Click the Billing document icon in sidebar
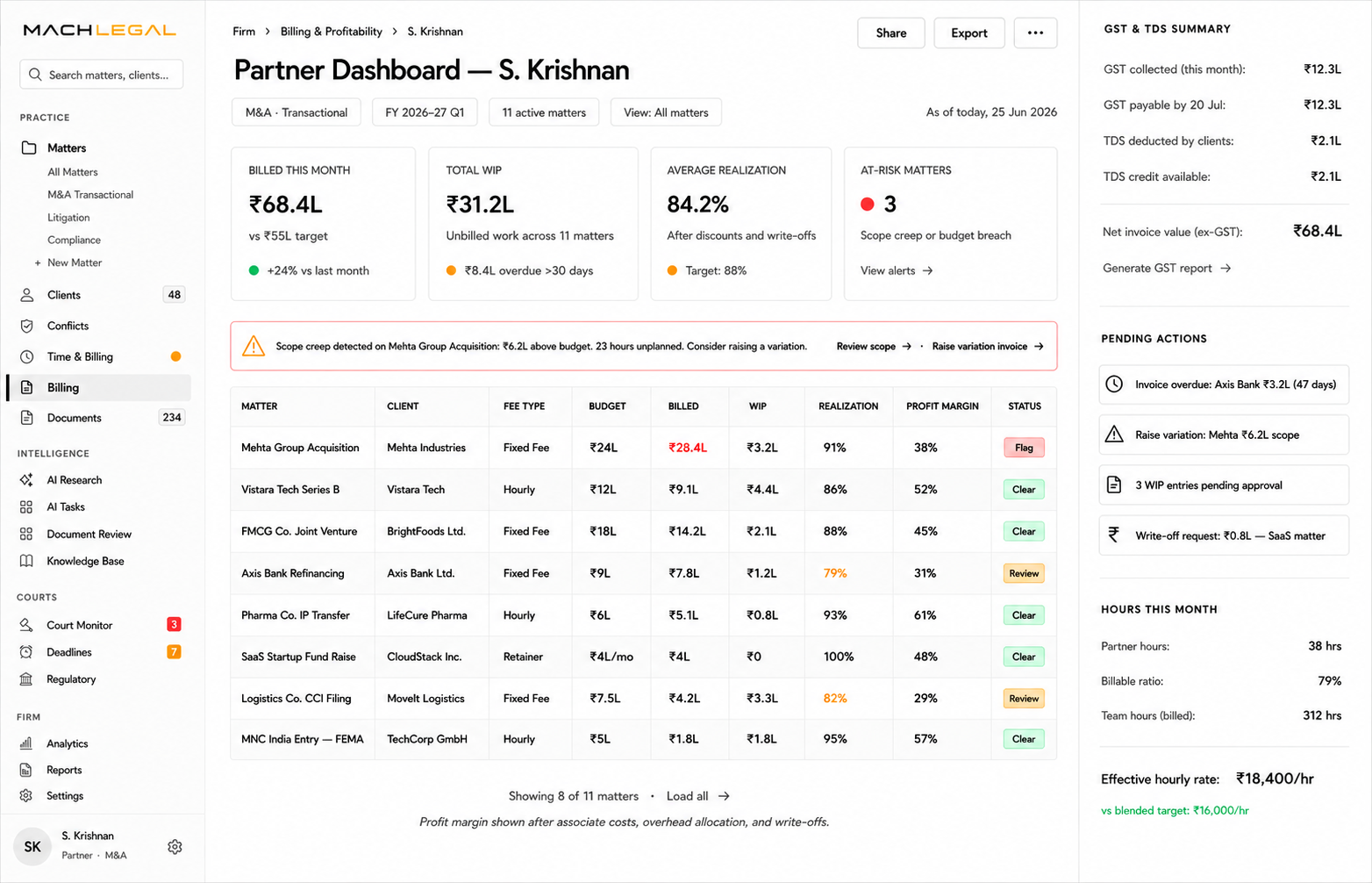 [27, 387]
